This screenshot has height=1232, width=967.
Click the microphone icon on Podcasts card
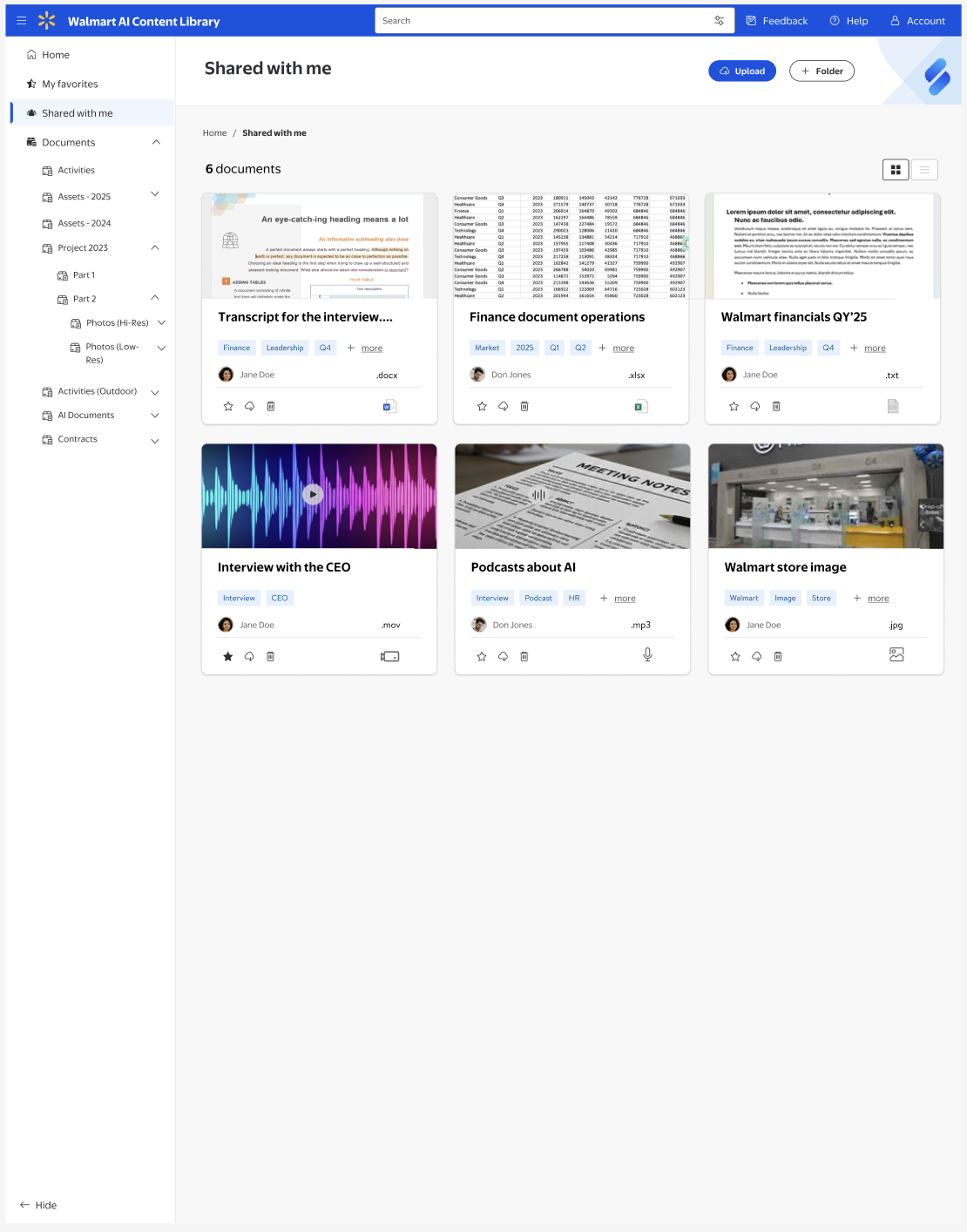(647, 655)
